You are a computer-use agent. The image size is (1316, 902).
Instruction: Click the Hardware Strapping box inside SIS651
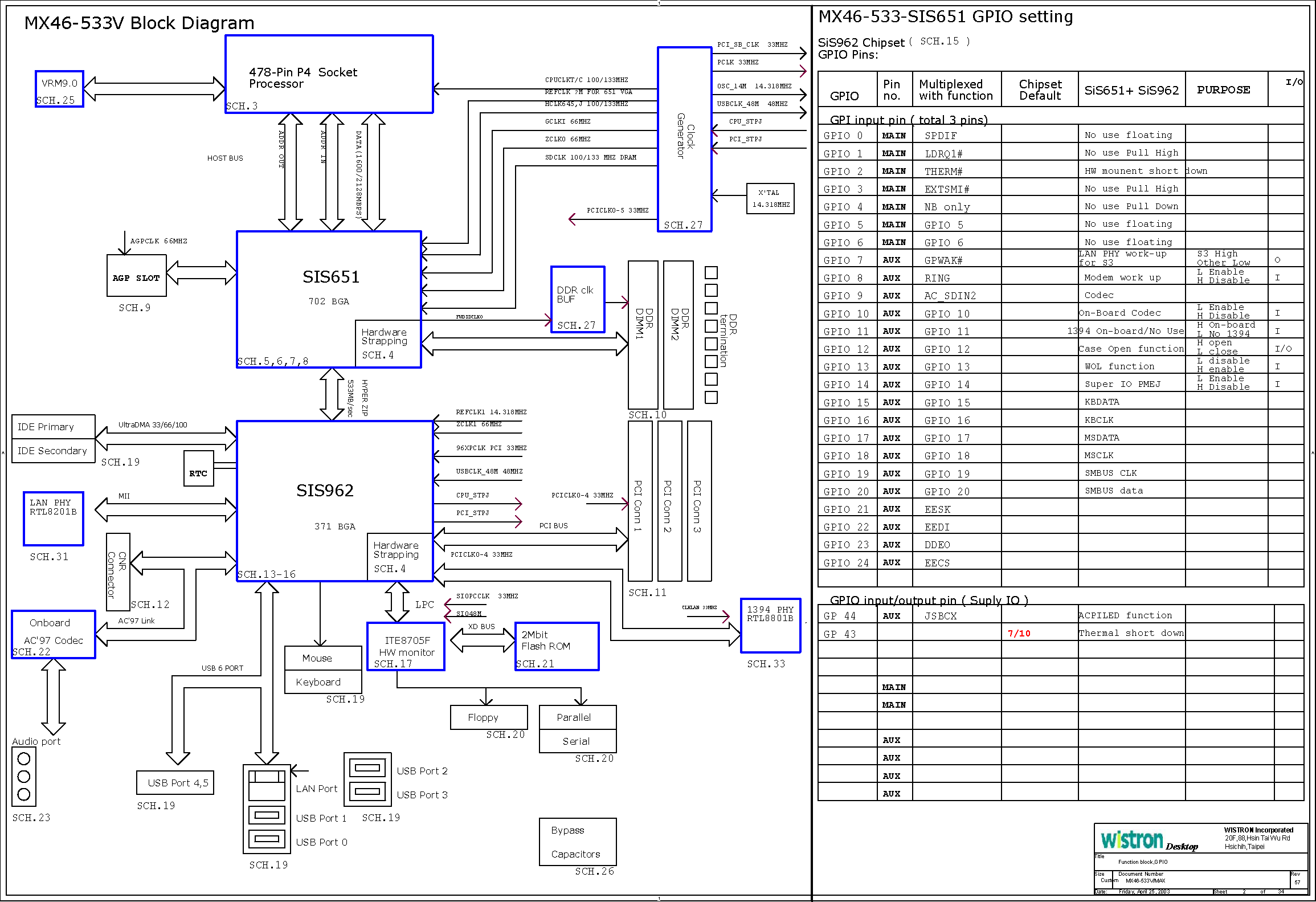[388, 344]
